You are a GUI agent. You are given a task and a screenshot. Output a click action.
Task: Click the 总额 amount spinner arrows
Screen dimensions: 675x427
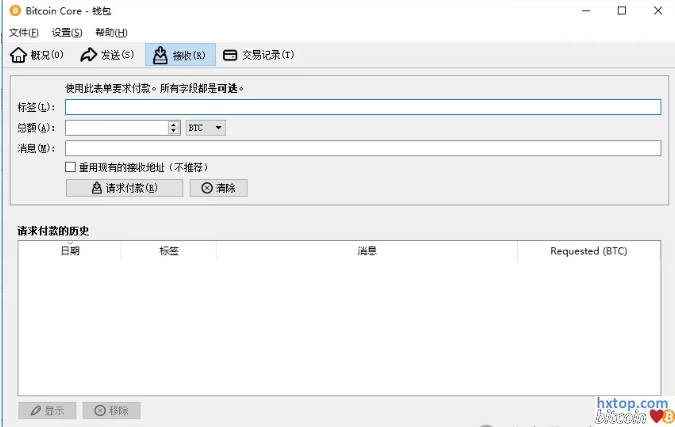click(x=174, y=128)
